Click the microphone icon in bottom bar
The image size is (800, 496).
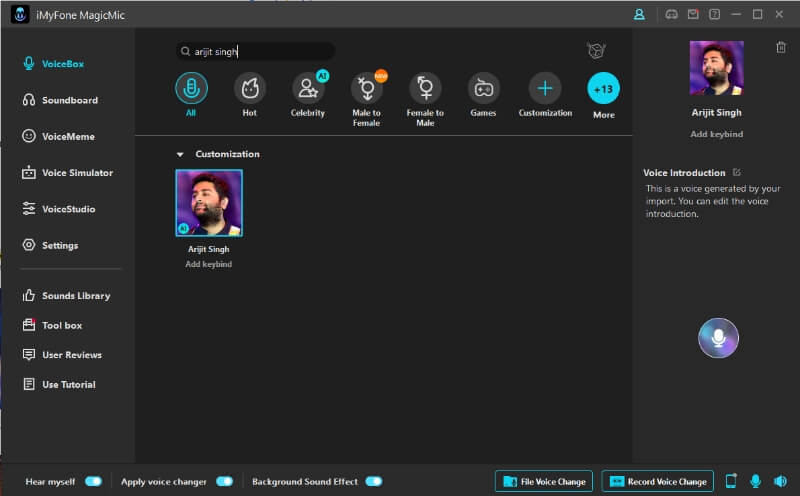[x=756, y=481]
